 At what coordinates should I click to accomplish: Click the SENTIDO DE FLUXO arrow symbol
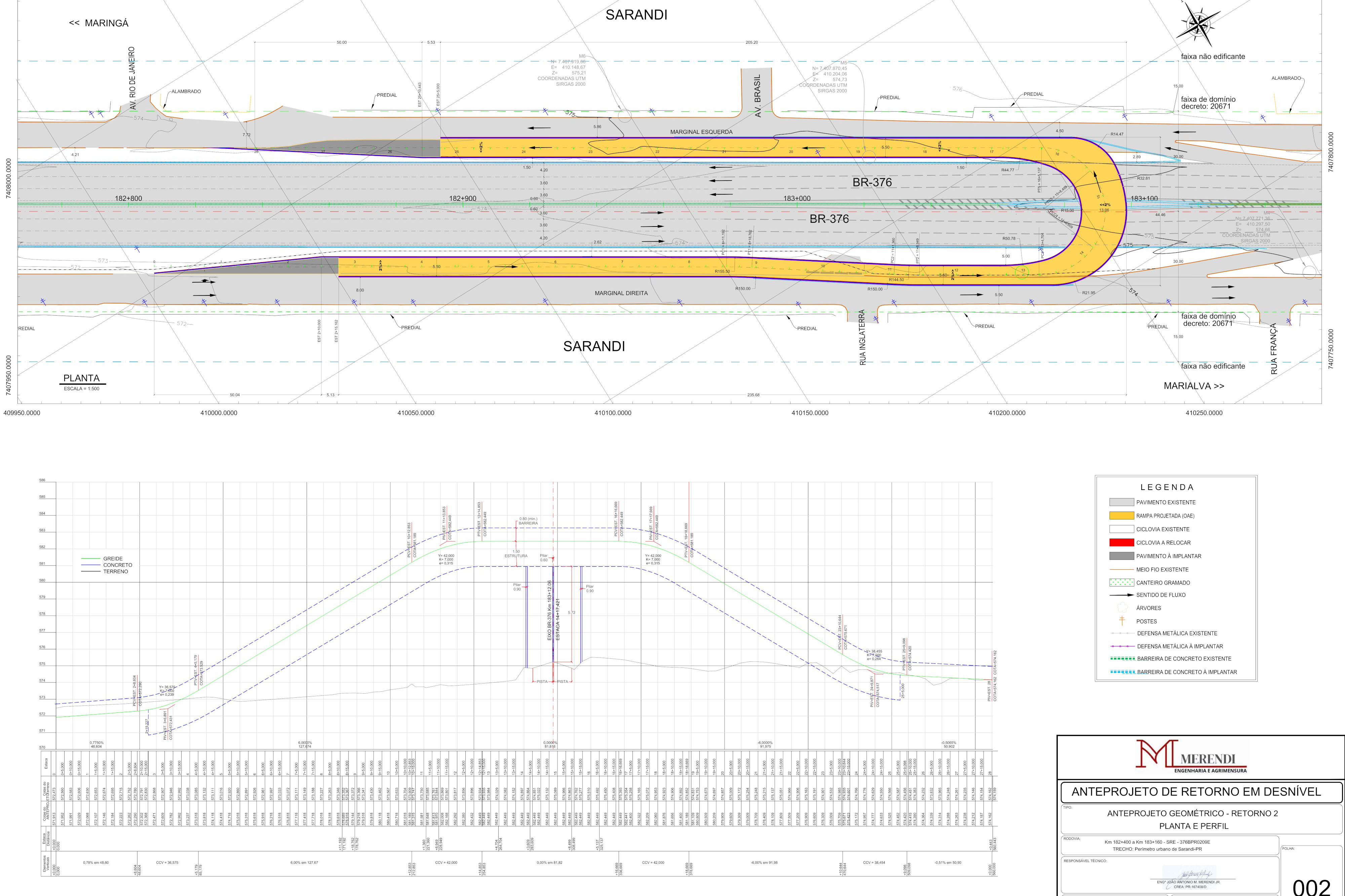[x=1121, y=595]
